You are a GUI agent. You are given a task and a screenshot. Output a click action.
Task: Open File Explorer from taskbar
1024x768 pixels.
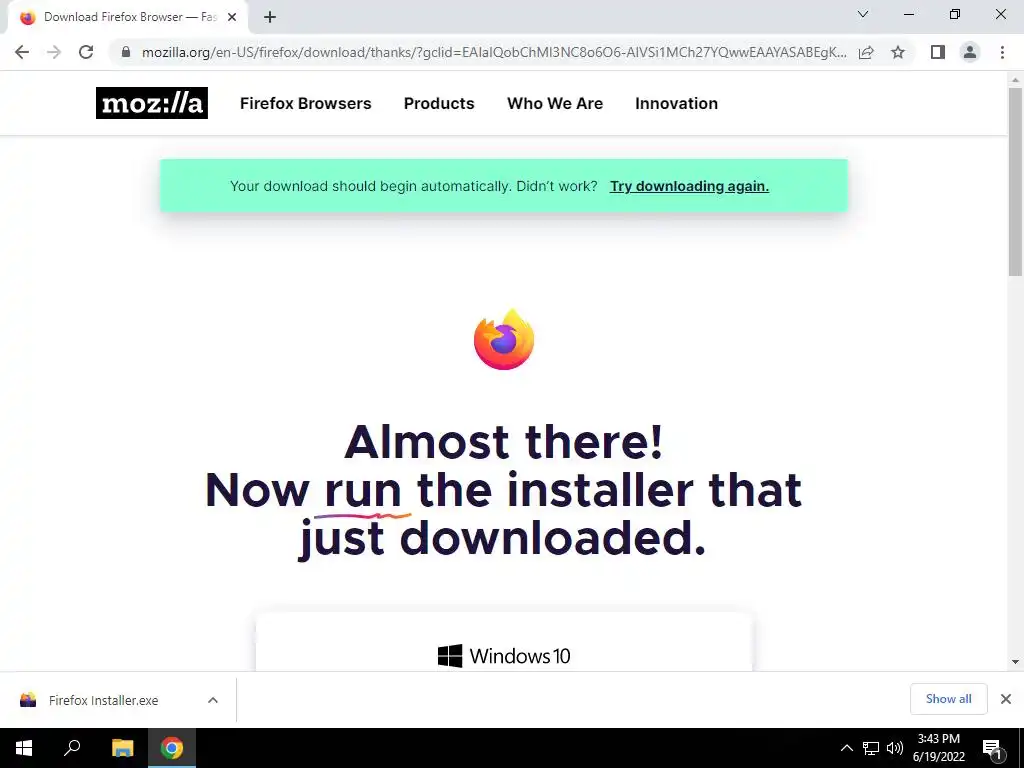(122, 748)
